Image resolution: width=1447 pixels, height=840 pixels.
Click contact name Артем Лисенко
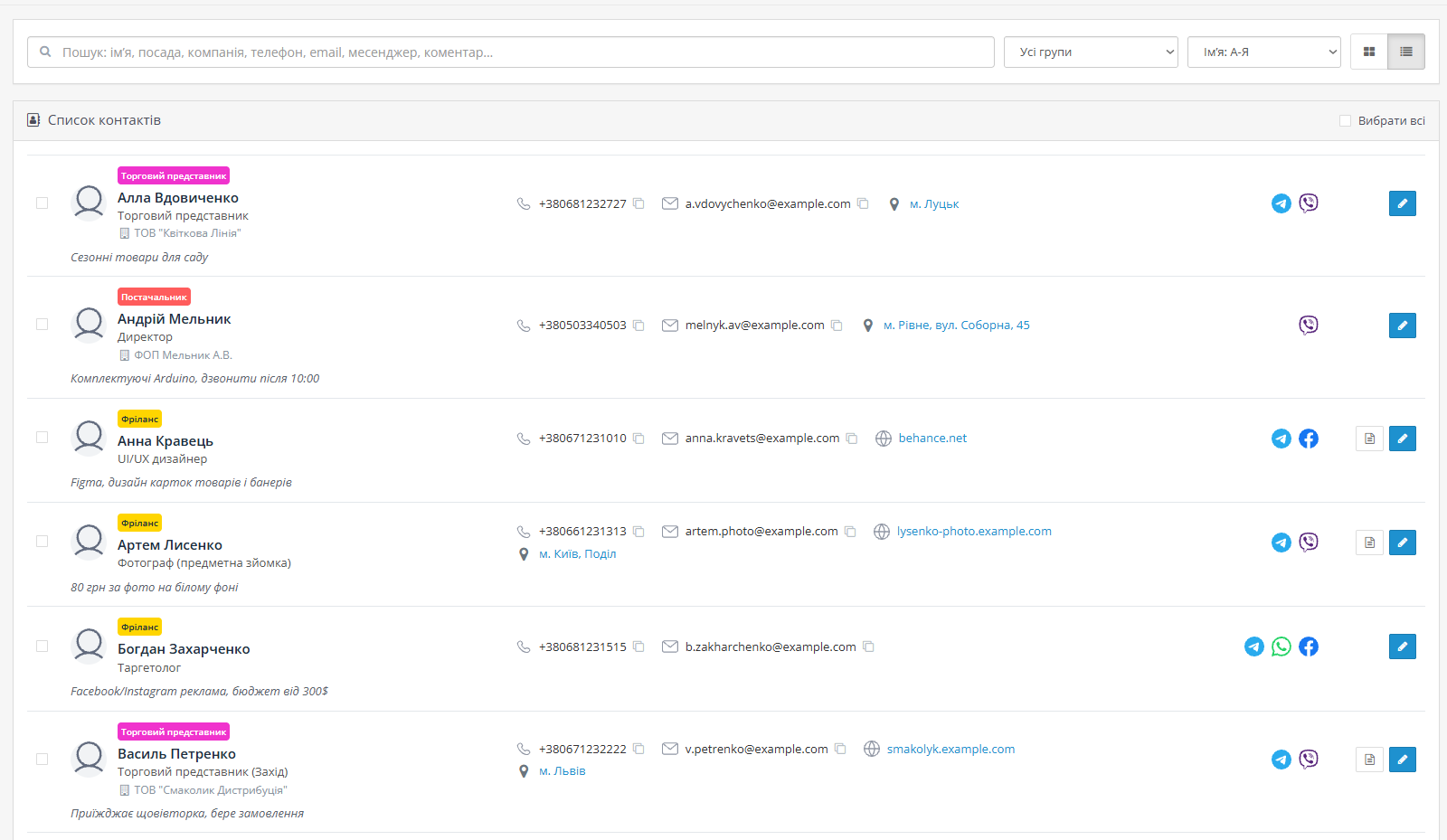pyautogui.click(x=170, y=545)
